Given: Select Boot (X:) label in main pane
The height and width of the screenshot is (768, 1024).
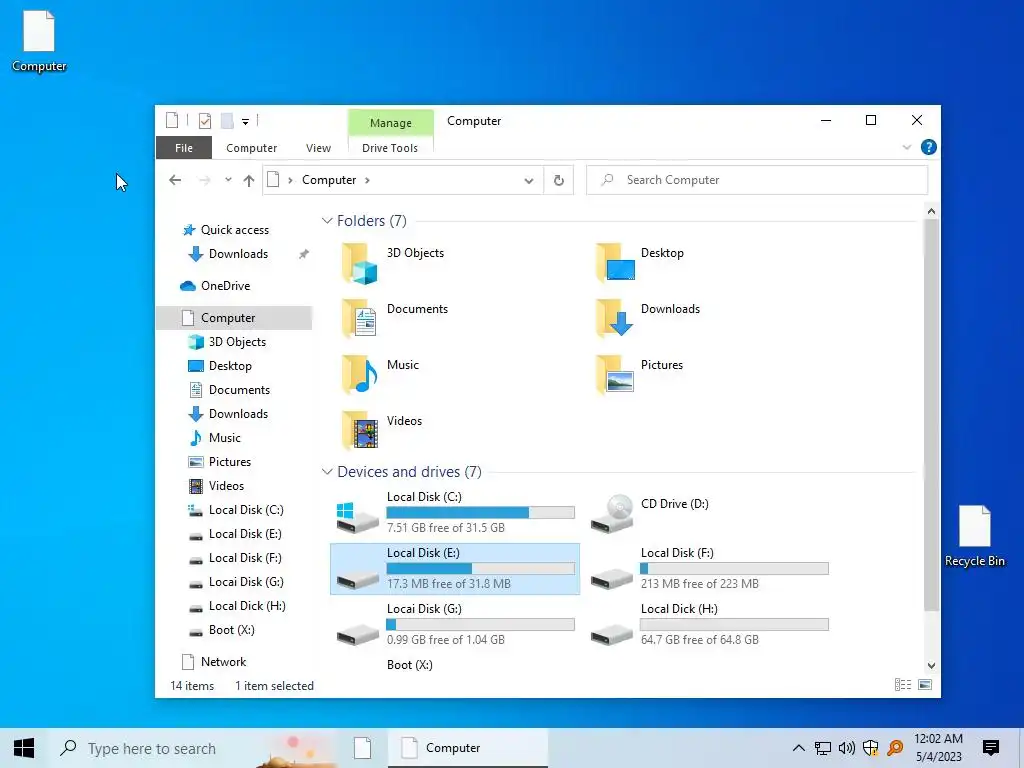Looking at the screenshot, I should tap(409, 665).
